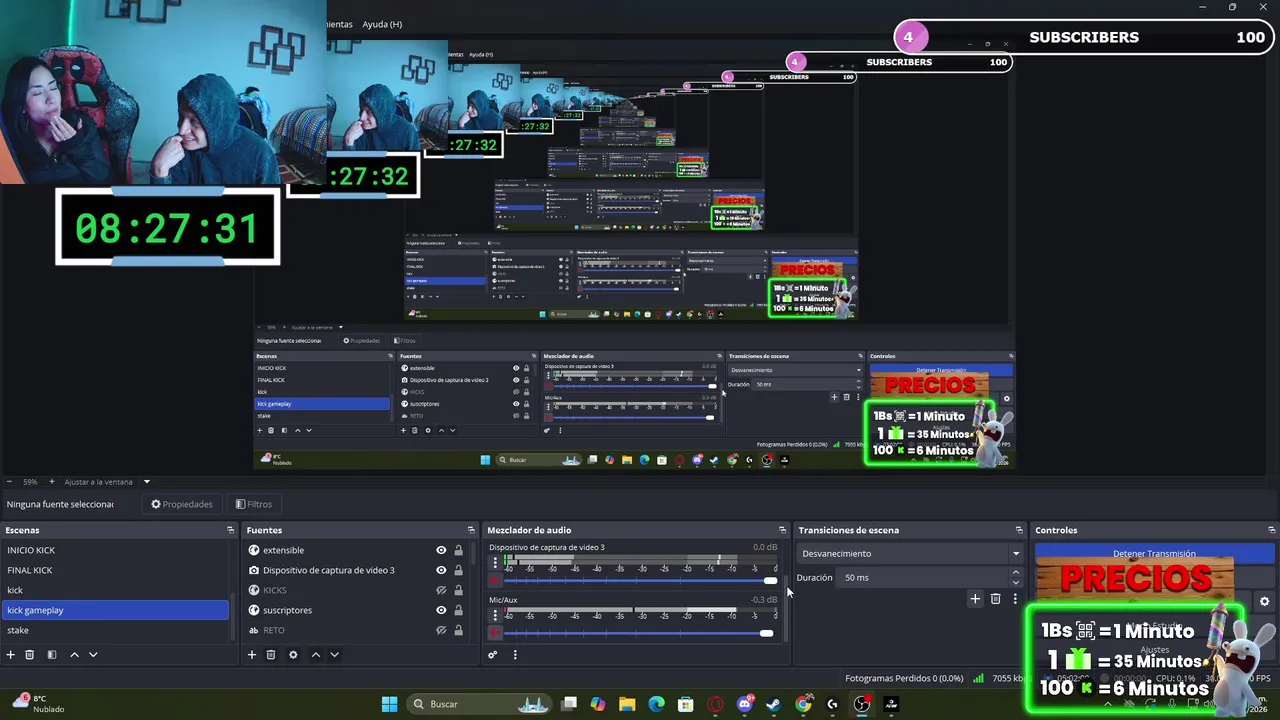Decrease transition Duración with down arrow
This screenshot has width=1280, height=720.
click(x=1016, y=582)
